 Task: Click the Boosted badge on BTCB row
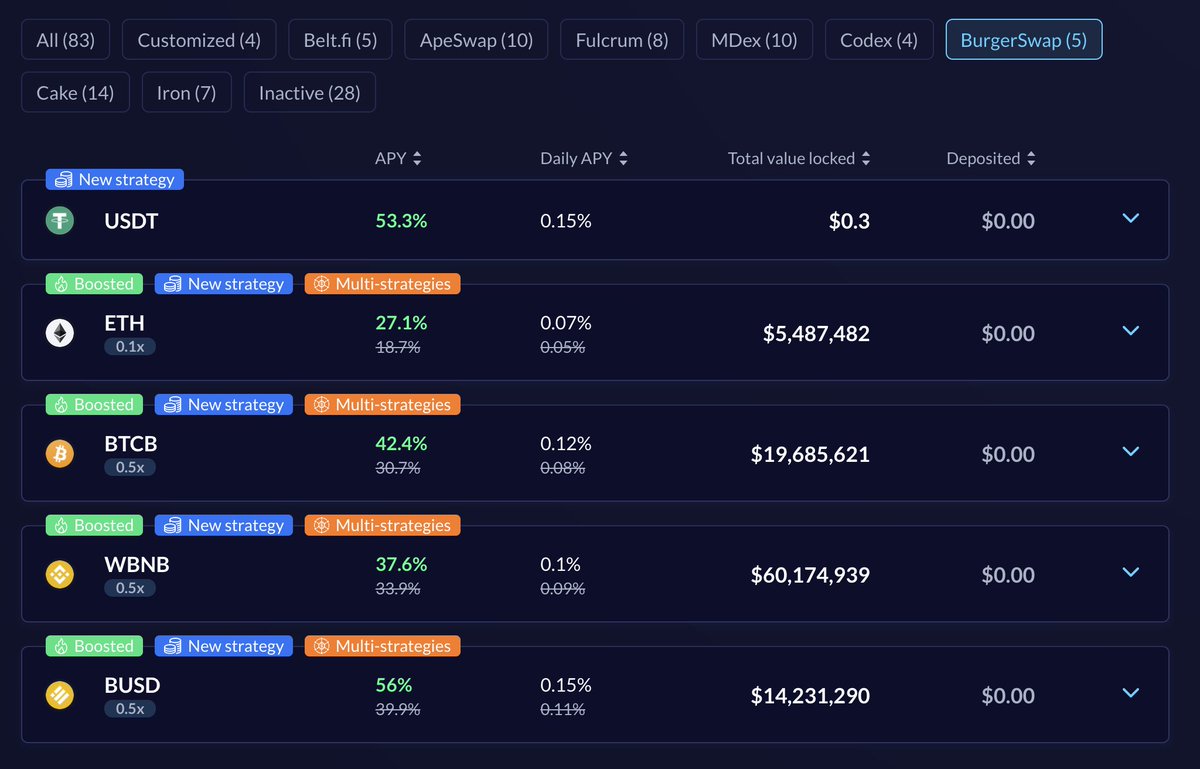(94, 404)
